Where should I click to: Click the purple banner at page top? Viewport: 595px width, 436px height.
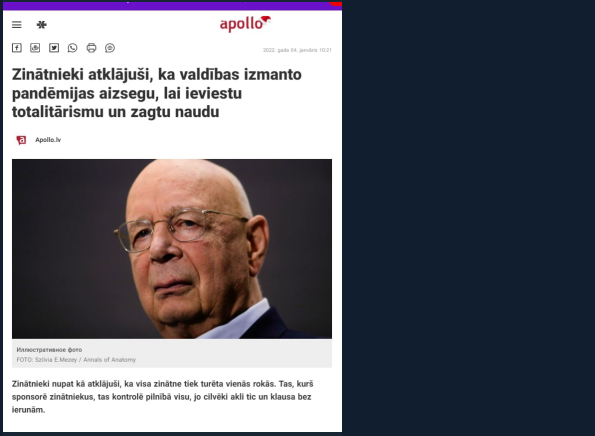[x=172, y=6]
